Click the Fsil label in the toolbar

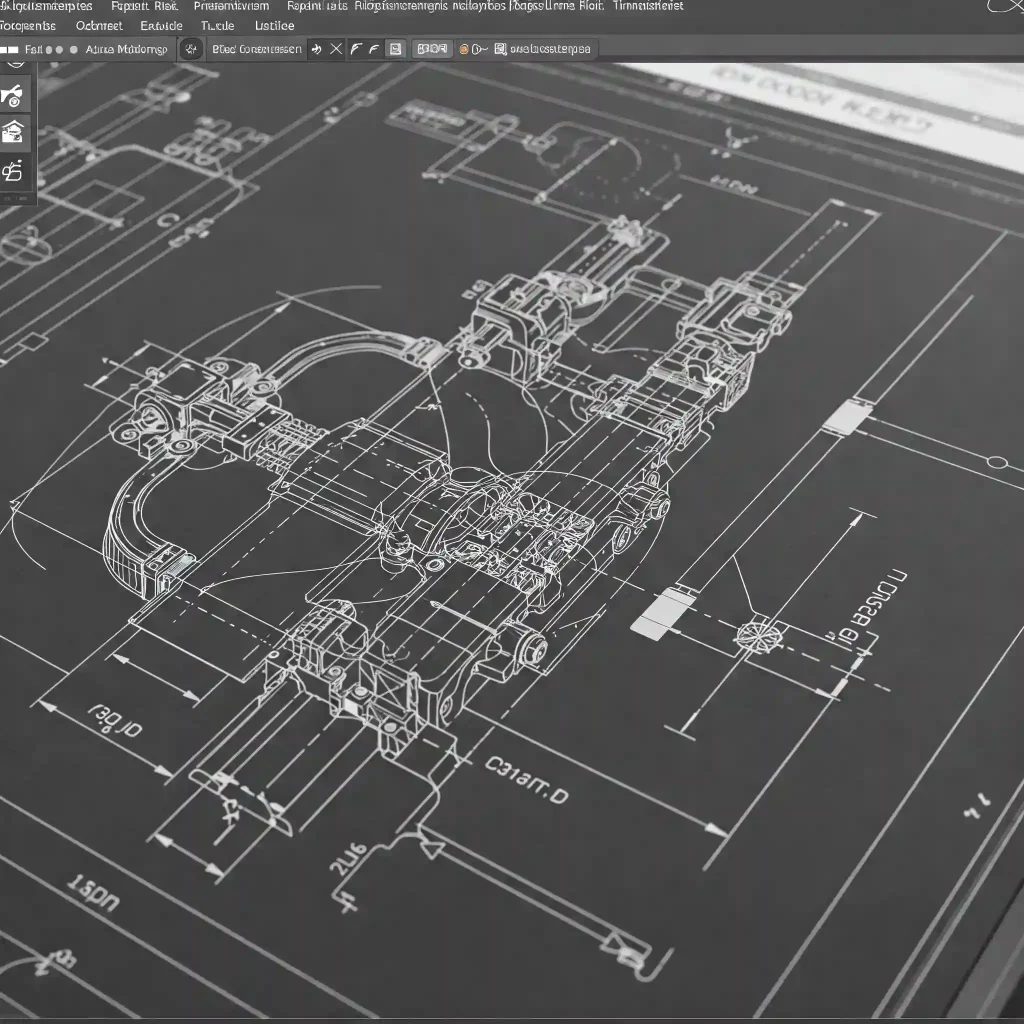coord(33,49)
